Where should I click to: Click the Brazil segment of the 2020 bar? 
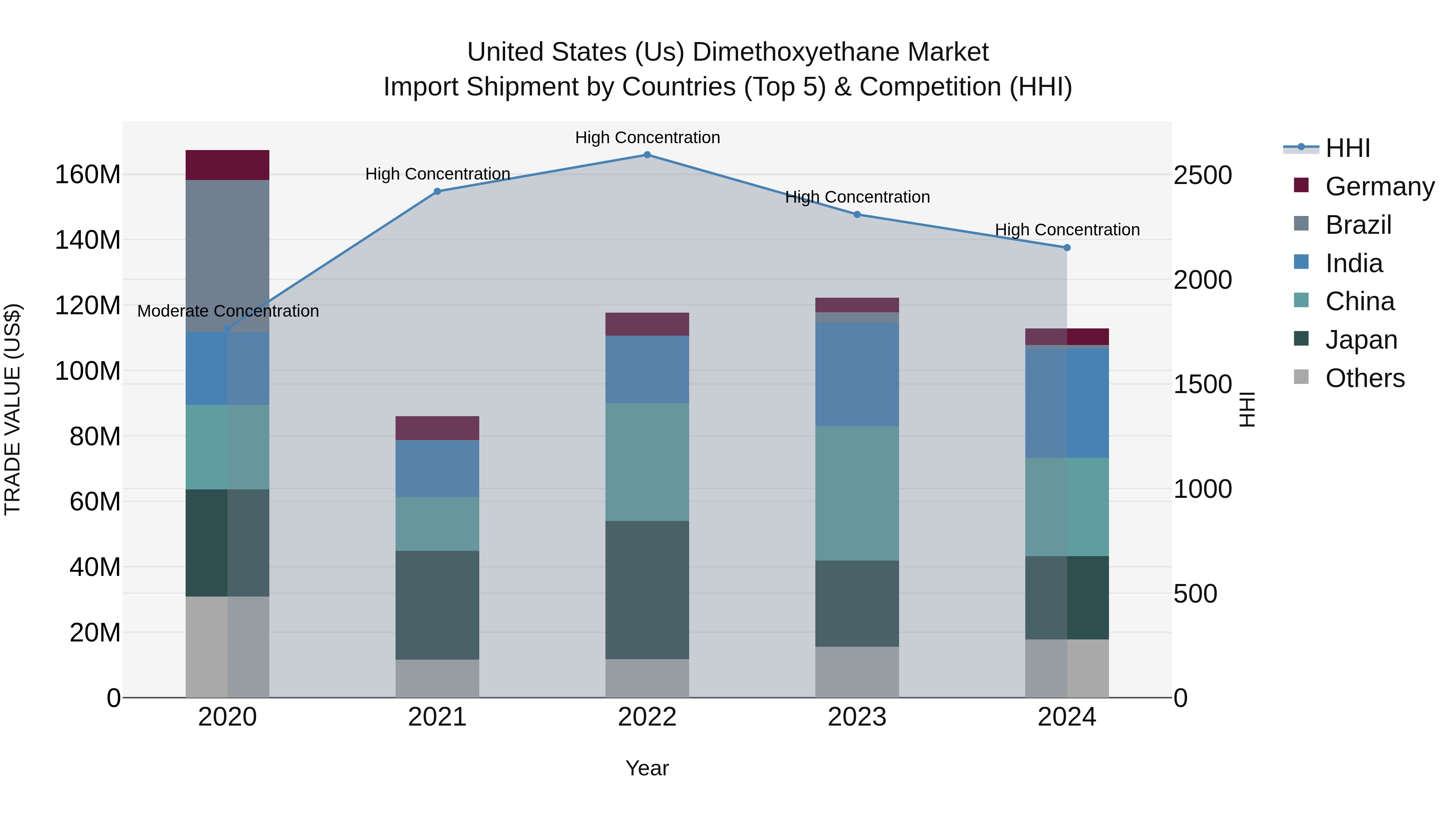pos(227,256)
